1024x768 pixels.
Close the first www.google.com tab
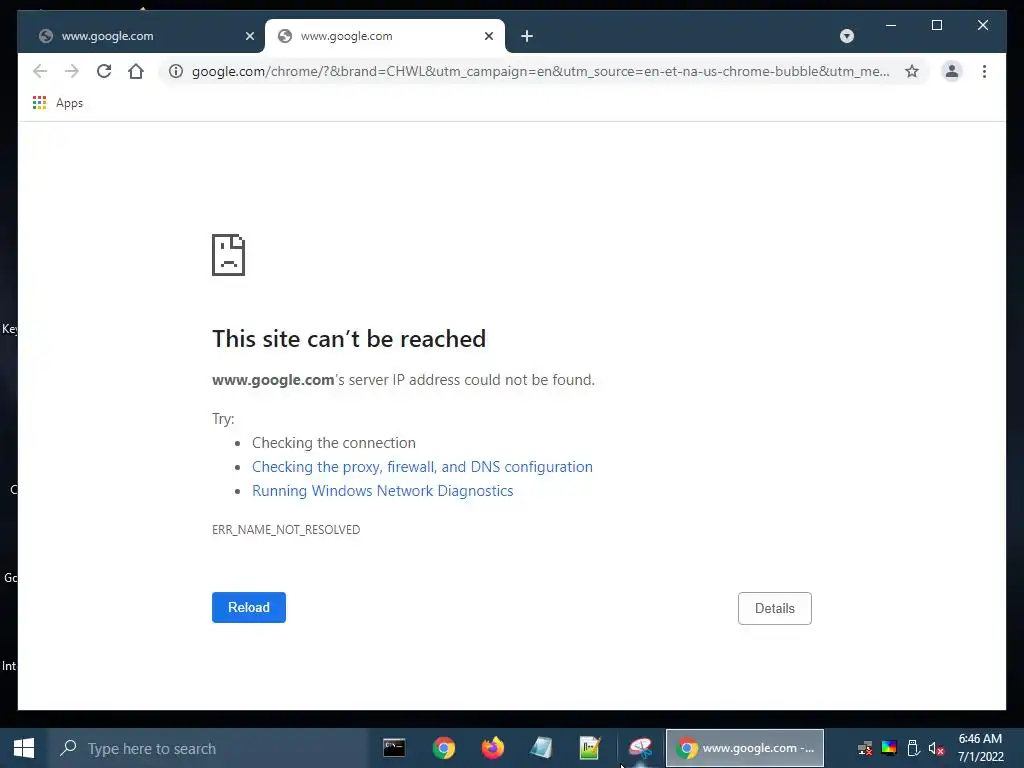[249, 36]
